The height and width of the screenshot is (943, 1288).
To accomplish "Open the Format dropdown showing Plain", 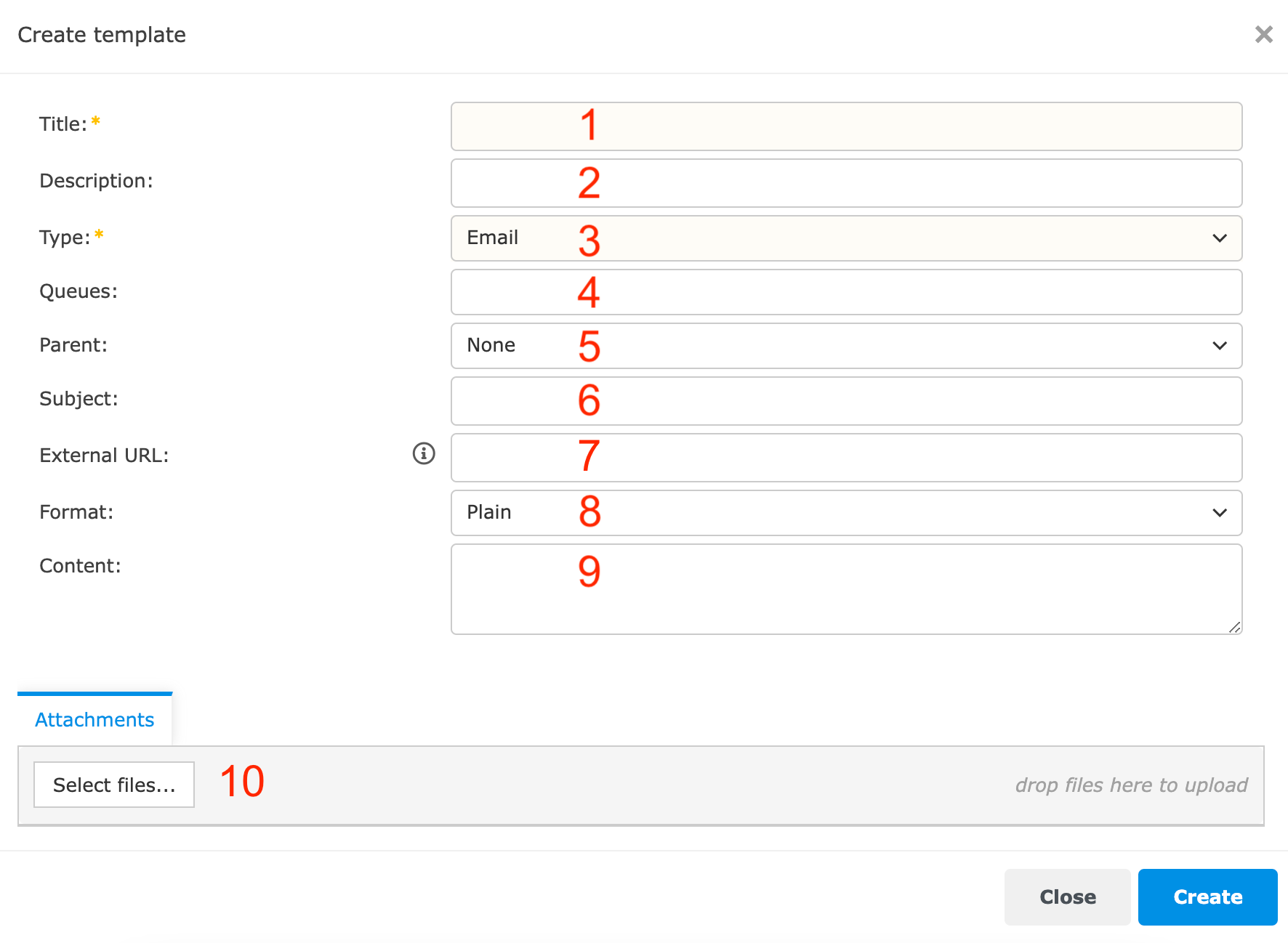I will 846,513.
